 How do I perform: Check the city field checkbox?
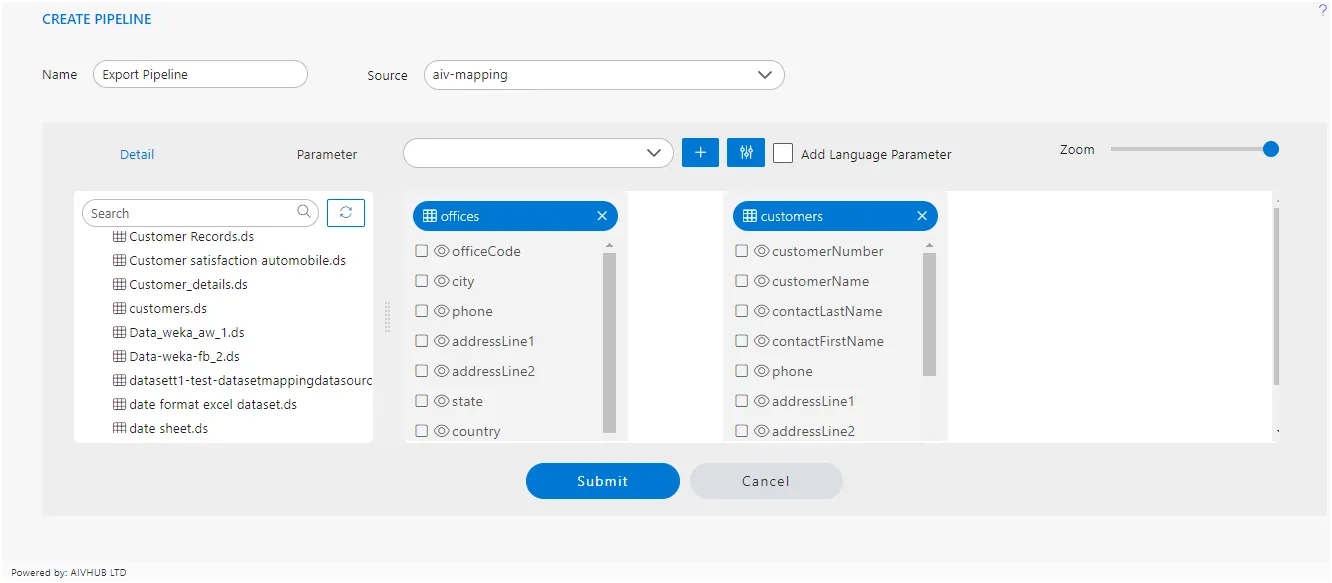click(x=422, y=281)
